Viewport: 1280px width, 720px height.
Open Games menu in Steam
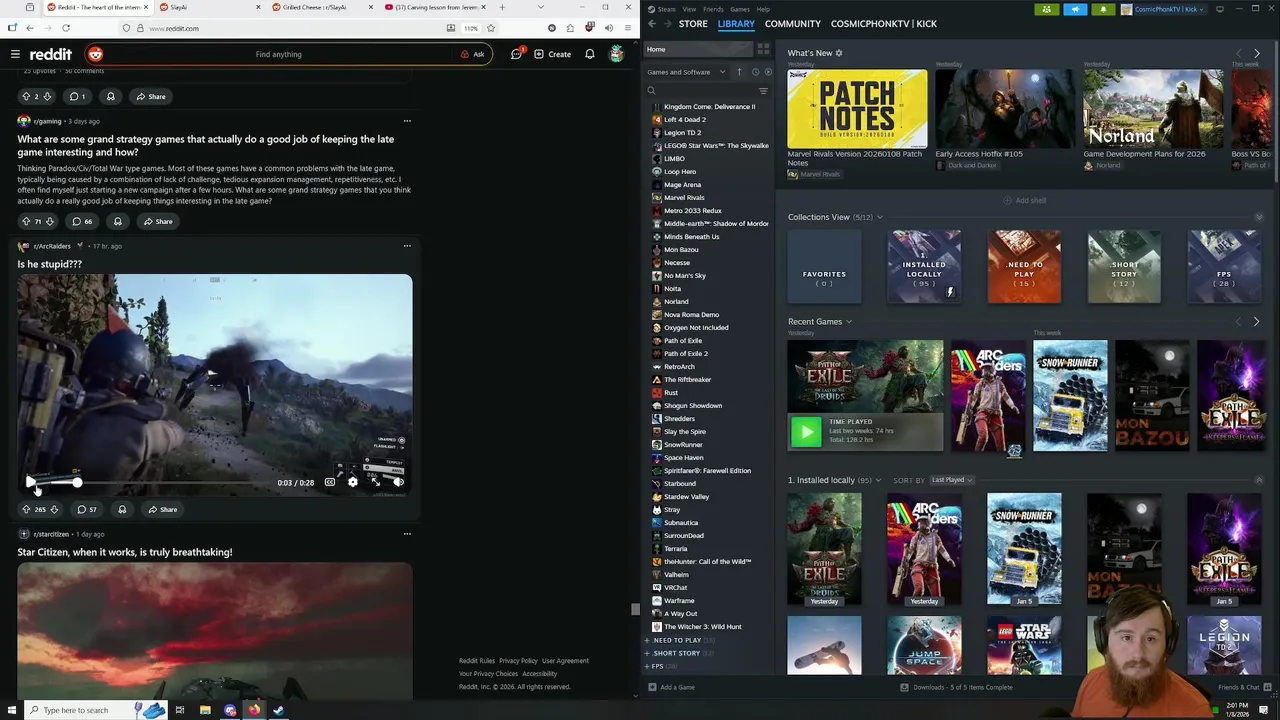pos(740,9)
